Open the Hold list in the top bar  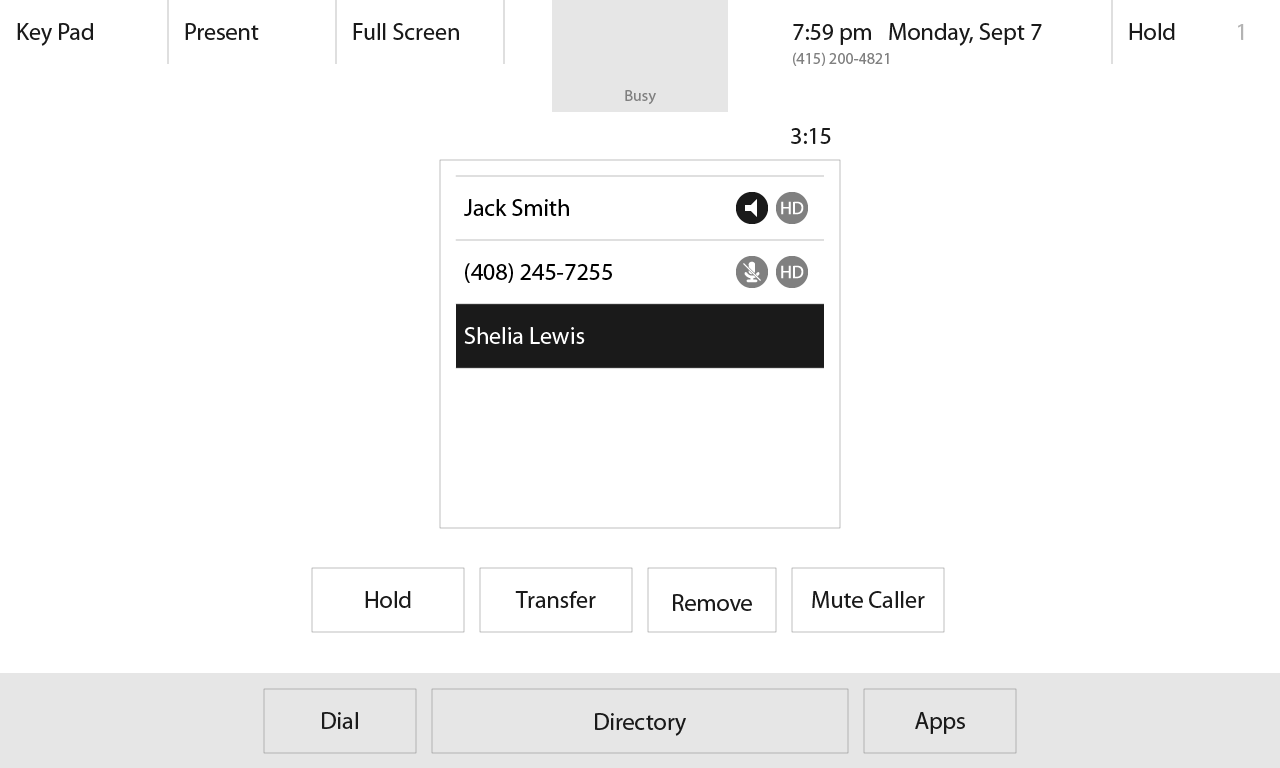(1195, 32)
